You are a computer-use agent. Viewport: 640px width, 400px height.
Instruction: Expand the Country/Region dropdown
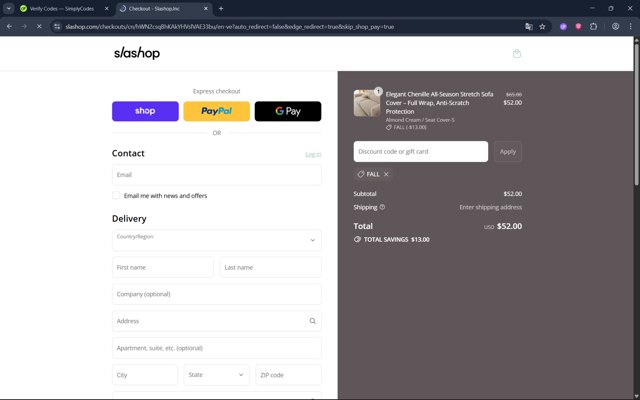tap(217, 240)
